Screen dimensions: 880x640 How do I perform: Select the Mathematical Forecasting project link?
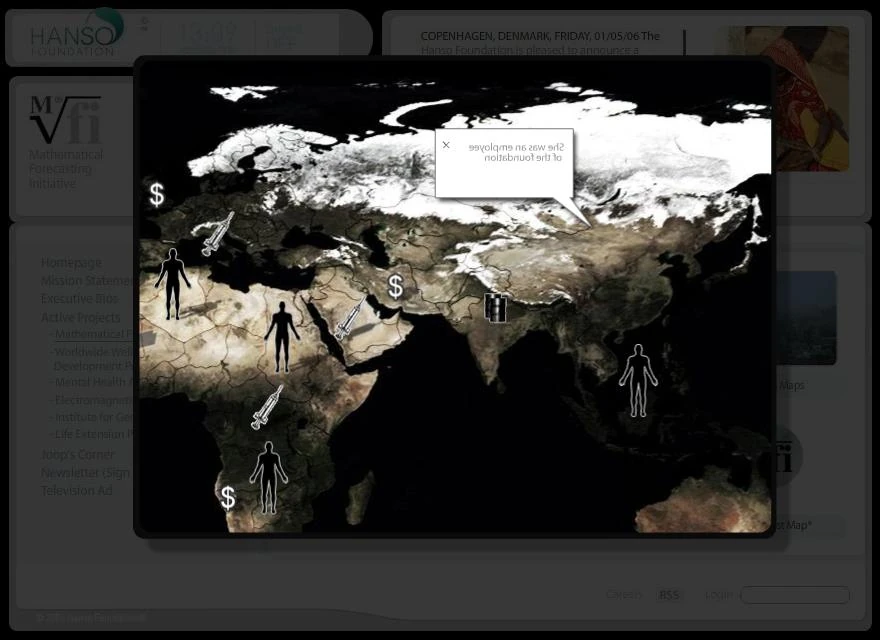click(94, 334)
